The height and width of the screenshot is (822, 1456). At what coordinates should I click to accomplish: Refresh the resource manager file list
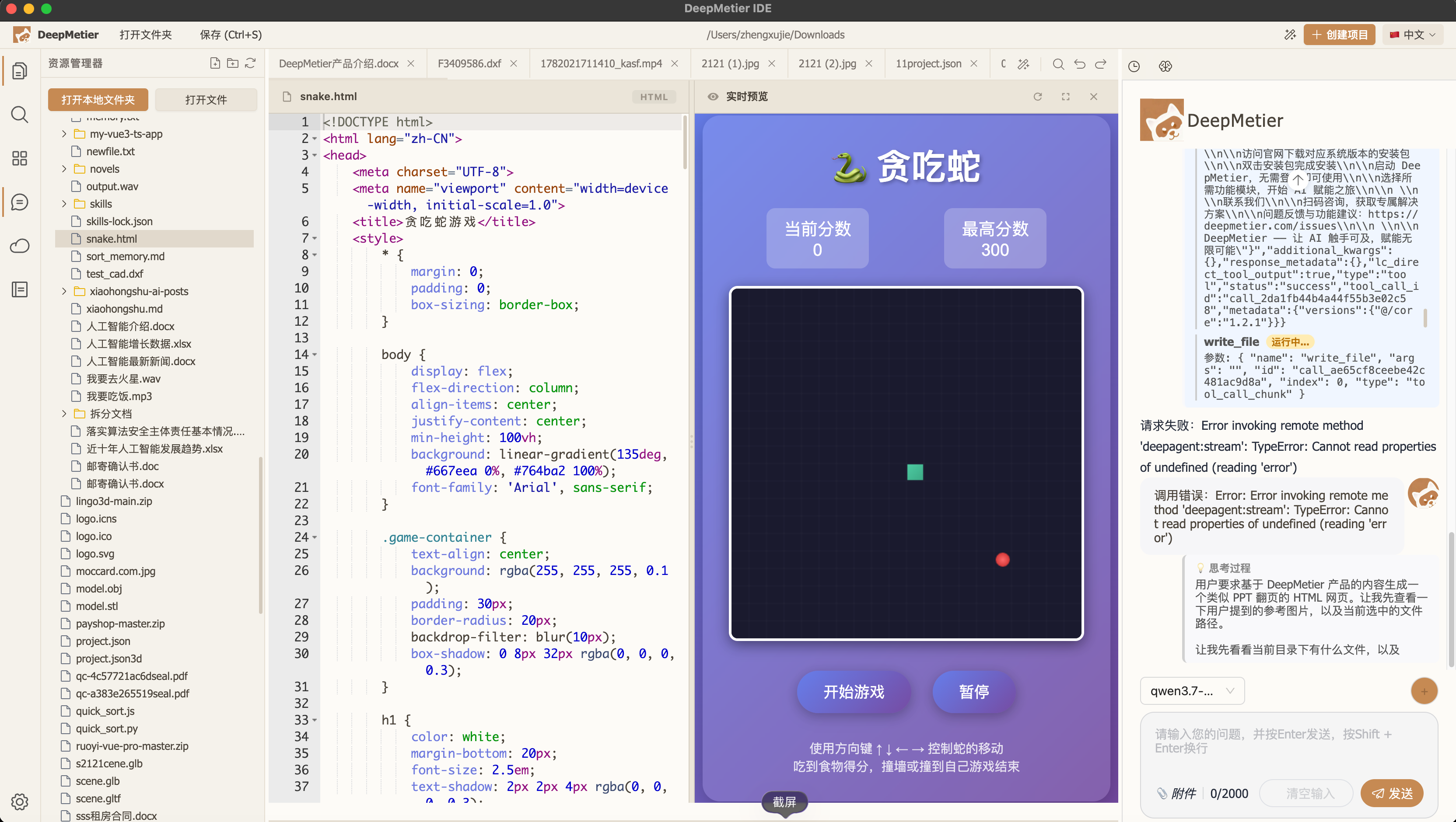coord(250,63)
